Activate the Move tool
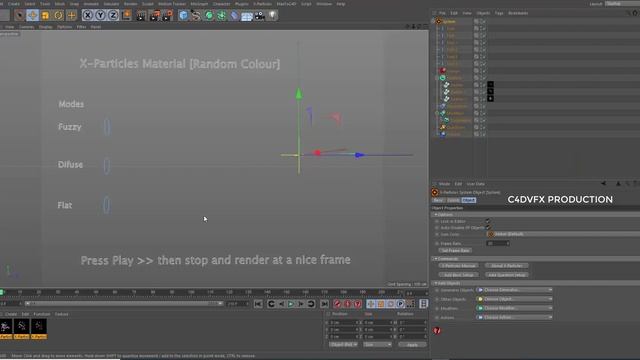Viewport: 640px width, 360px height. click(32, 16)
